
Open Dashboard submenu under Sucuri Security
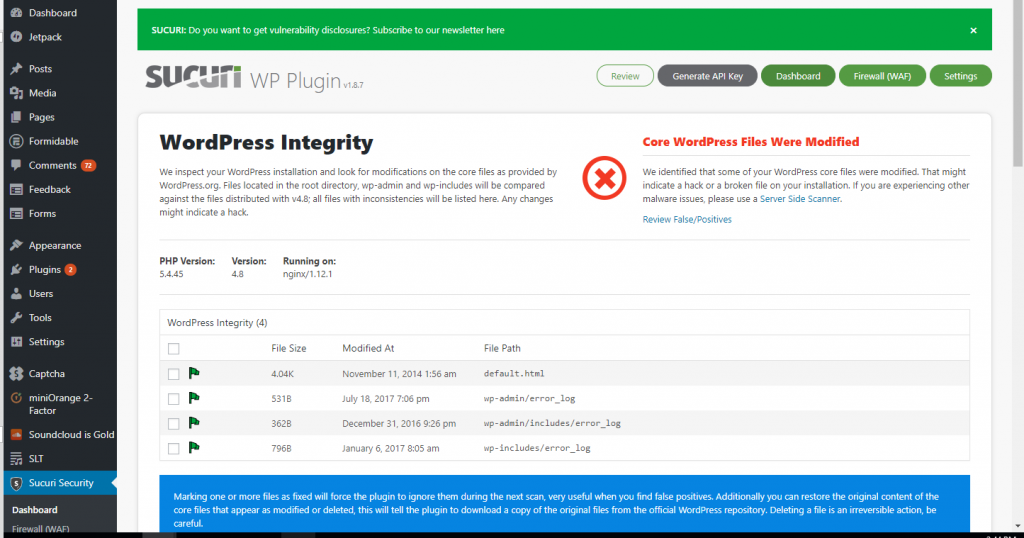[x=35, y=510]
